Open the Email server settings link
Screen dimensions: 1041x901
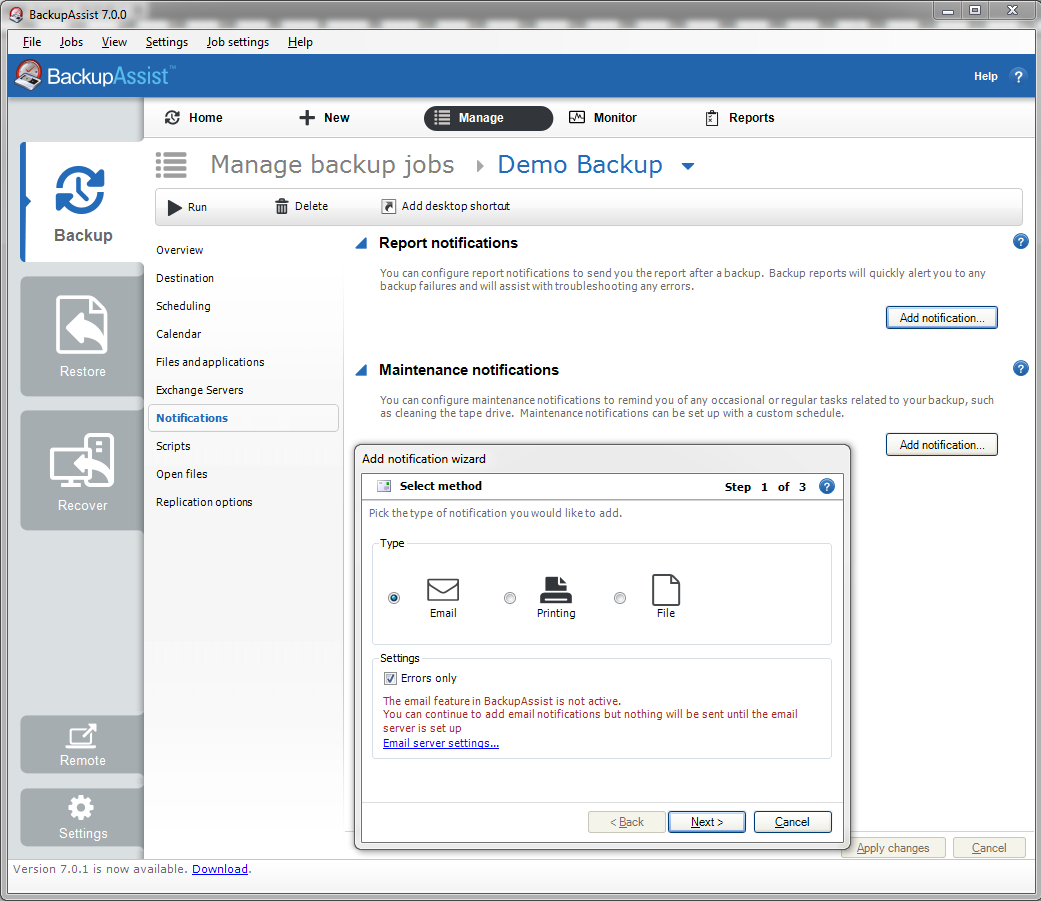(440, 744)
